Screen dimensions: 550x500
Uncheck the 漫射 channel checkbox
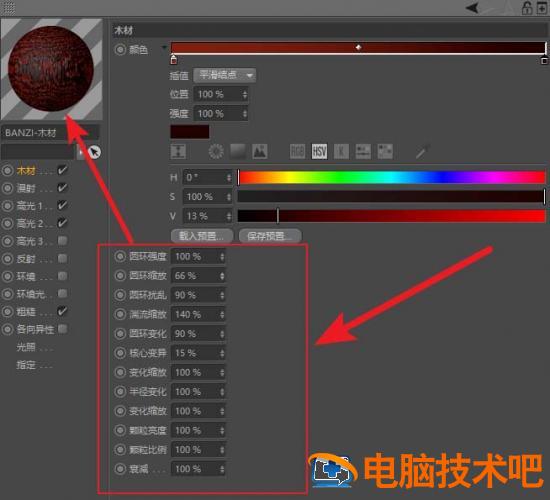[62, 188]
